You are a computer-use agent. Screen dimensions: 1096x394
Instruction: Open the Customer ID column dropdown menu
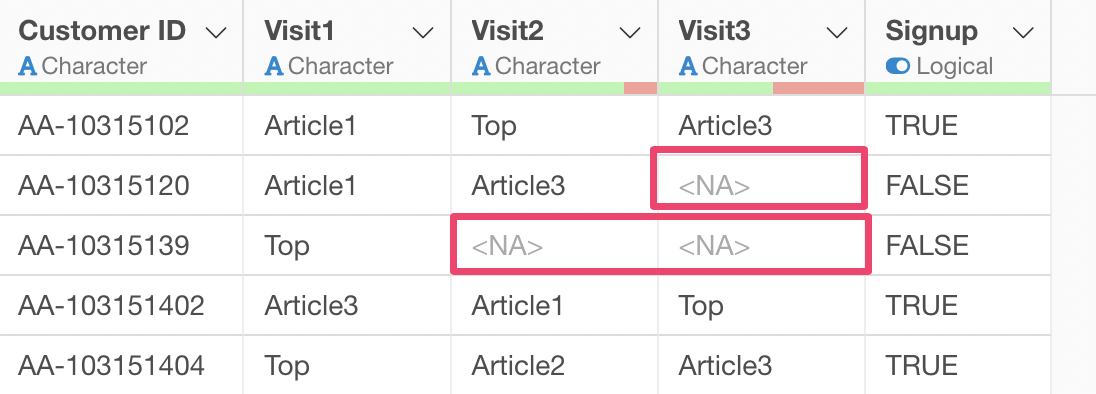(217, 33)
